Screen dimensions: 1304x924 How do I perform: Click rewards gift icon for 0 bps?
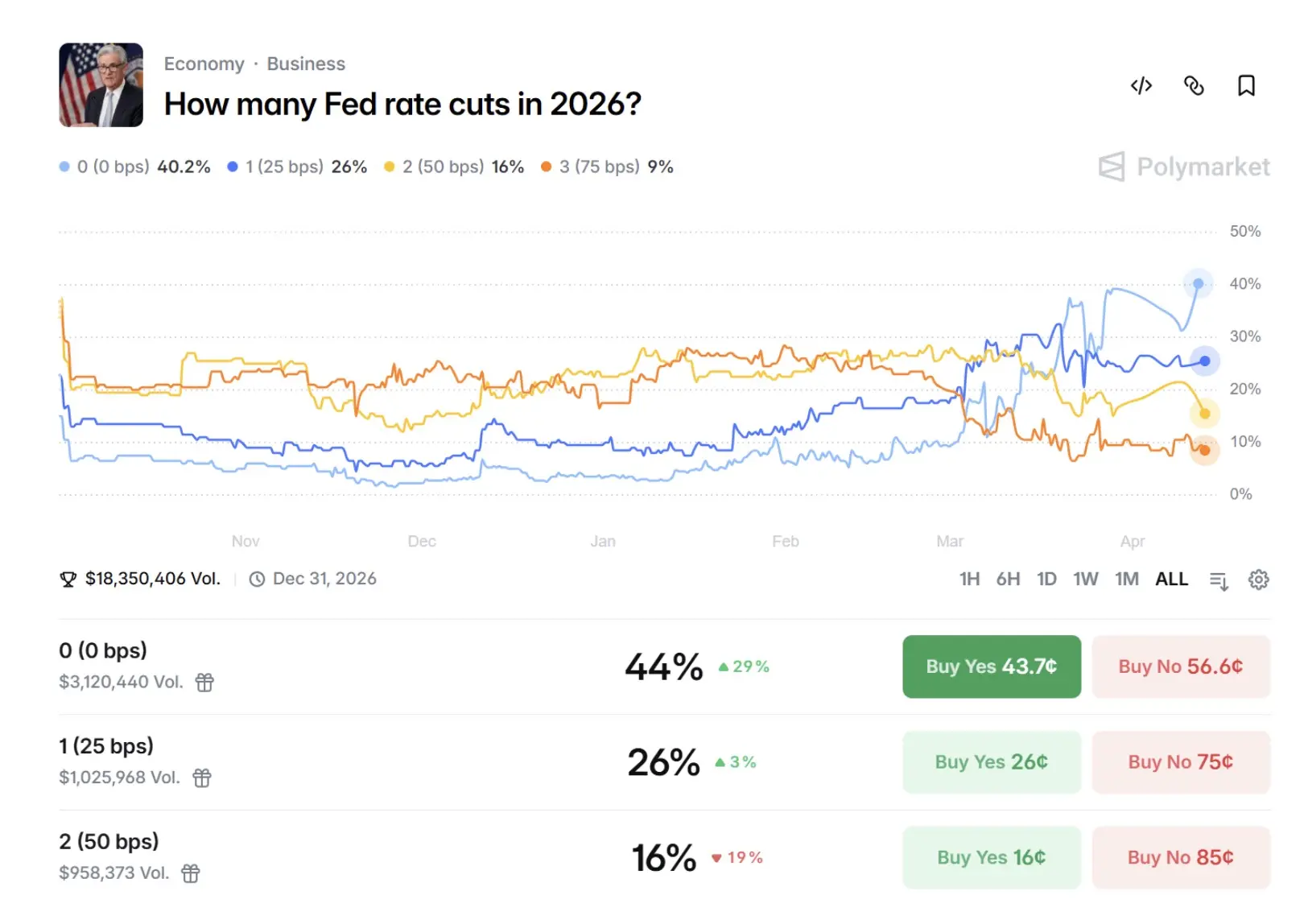[x=205, y=683]
